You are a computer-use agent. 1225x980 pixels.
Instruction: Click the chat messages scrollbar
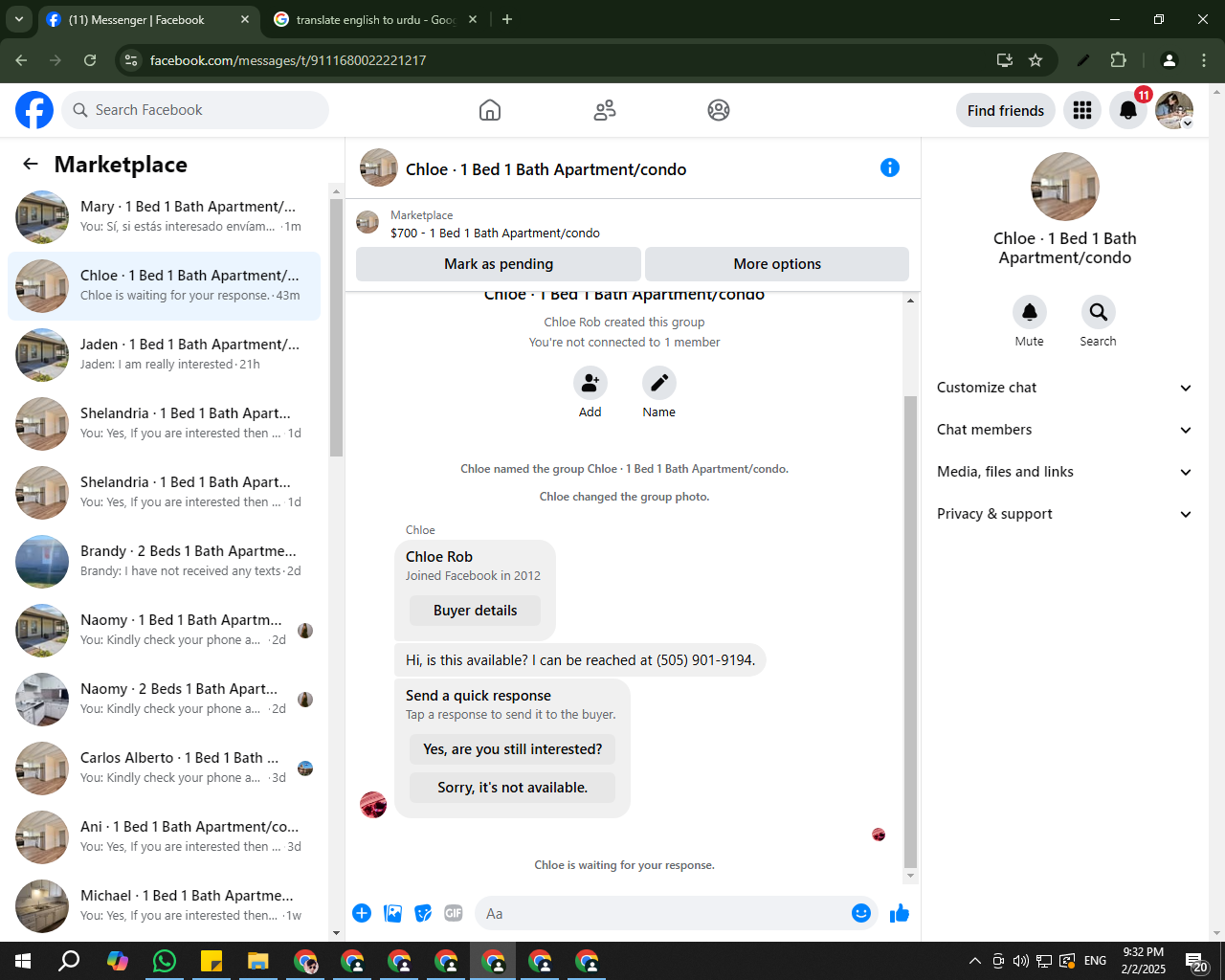(x=910, y=632)
